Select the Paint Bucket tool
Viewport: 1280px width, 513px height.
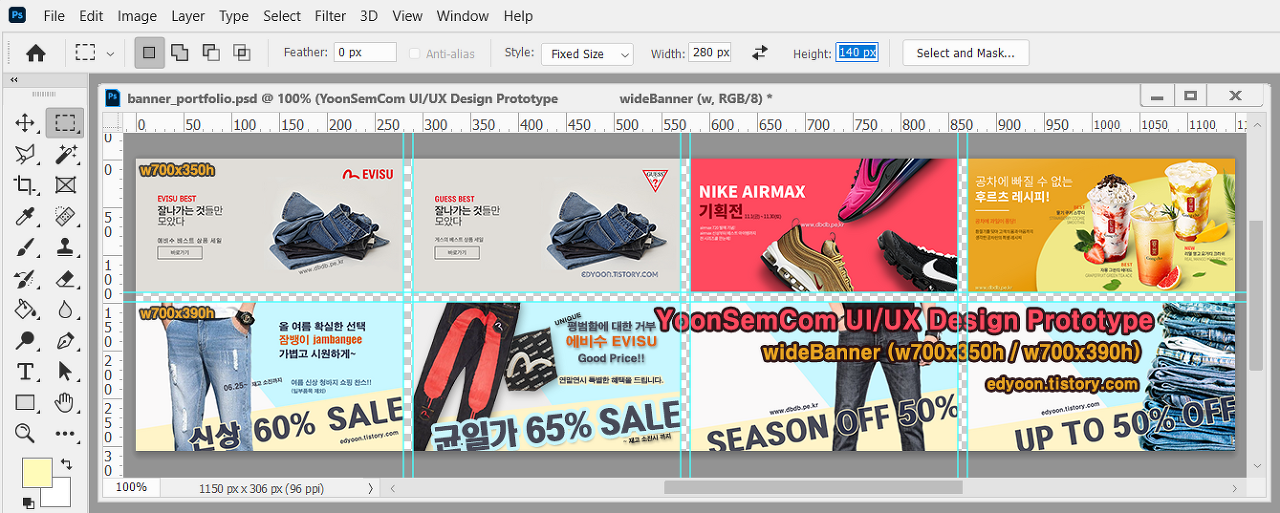25,309
